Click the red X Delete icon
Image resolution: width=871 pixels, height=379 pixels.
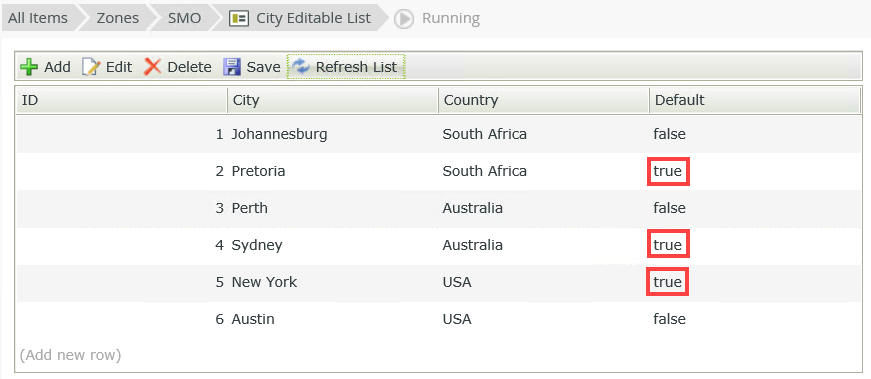pyautogui.click(x=152, y=67)
